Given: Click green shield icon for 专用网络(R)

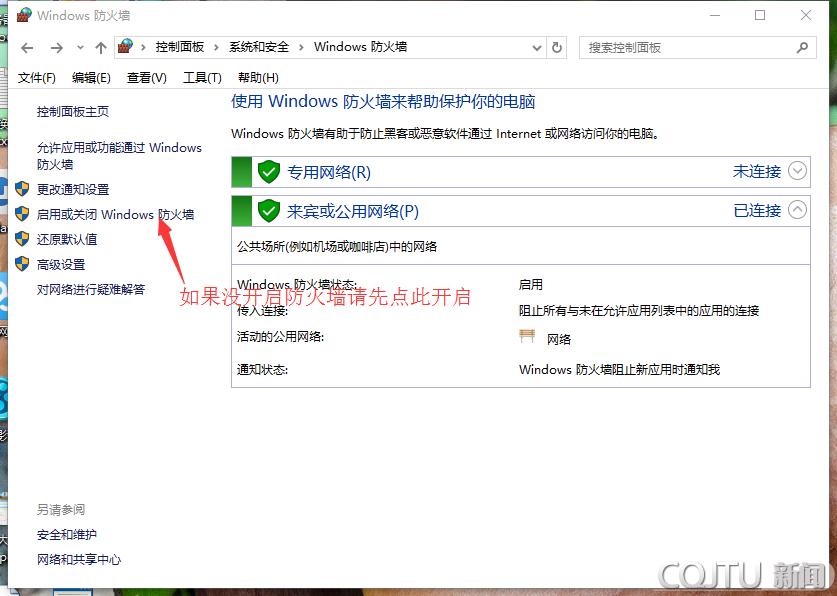Looking at the screenshot, I should point(269,172).
